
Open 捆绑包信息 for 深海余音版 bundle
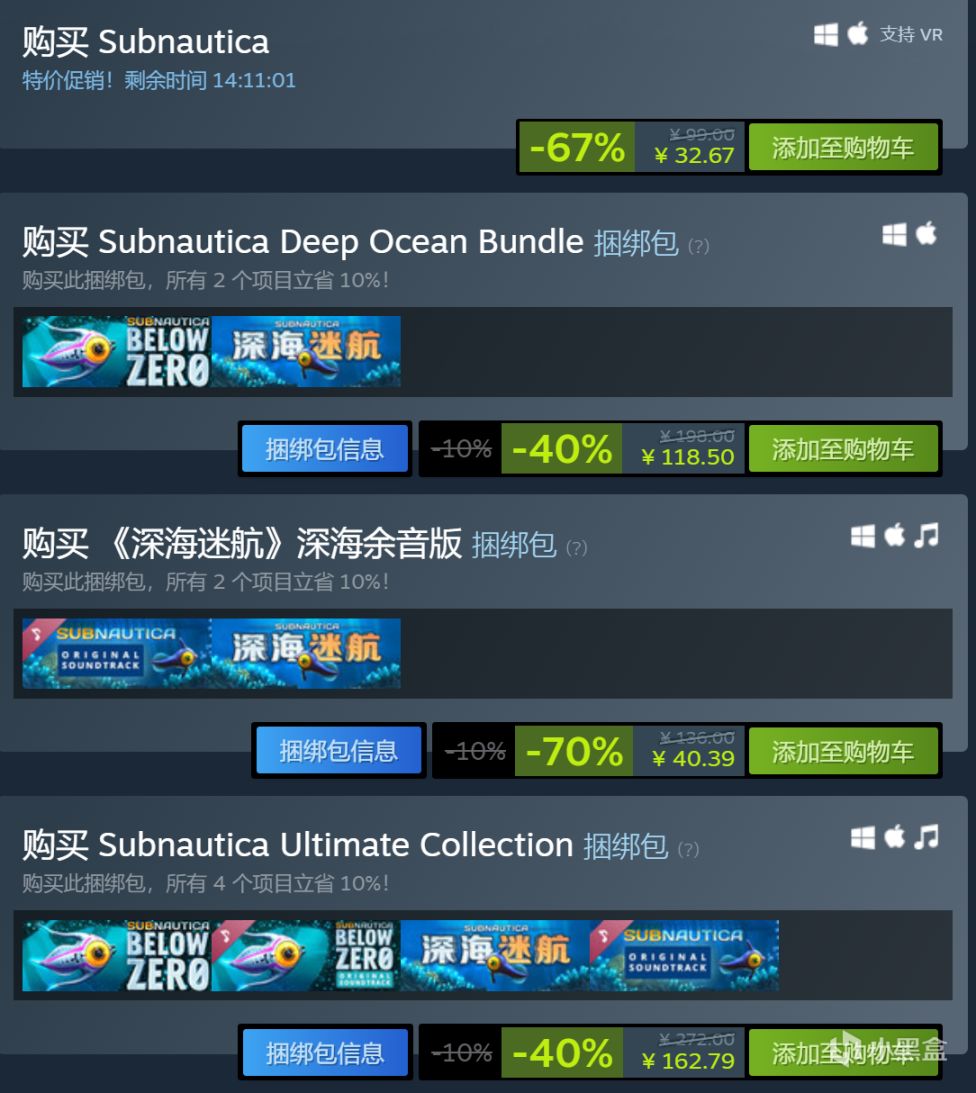point(339,751)
